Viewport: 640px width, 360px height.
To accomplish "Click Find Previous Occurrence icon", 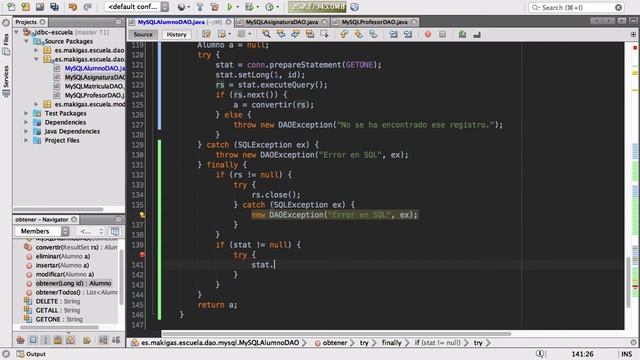I will [x=281, y=34].
